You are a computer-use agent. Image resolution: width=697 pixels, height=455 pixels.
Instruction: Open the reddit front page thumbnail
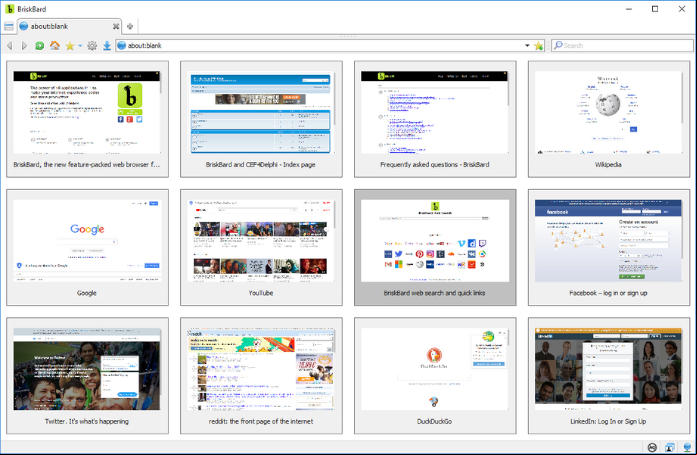tap(261, 375)
